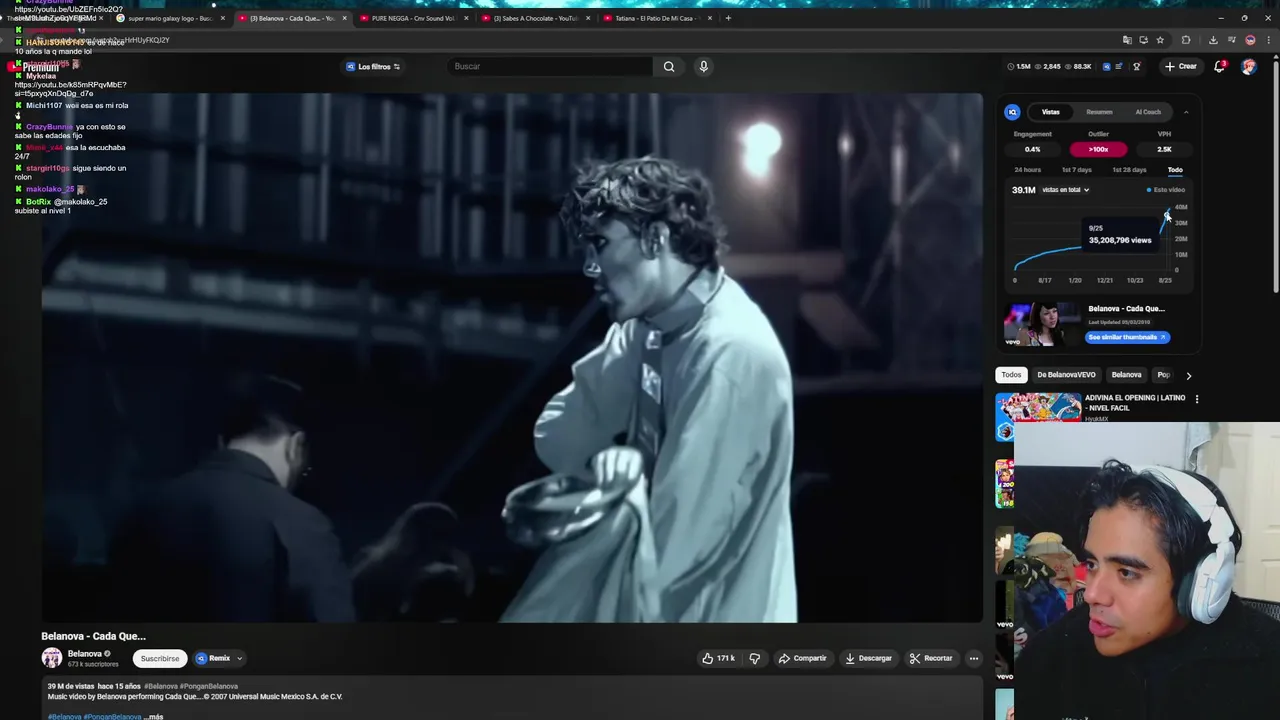
Task: Open browser extensions puzzle icon
Action: click(1186, 40)
